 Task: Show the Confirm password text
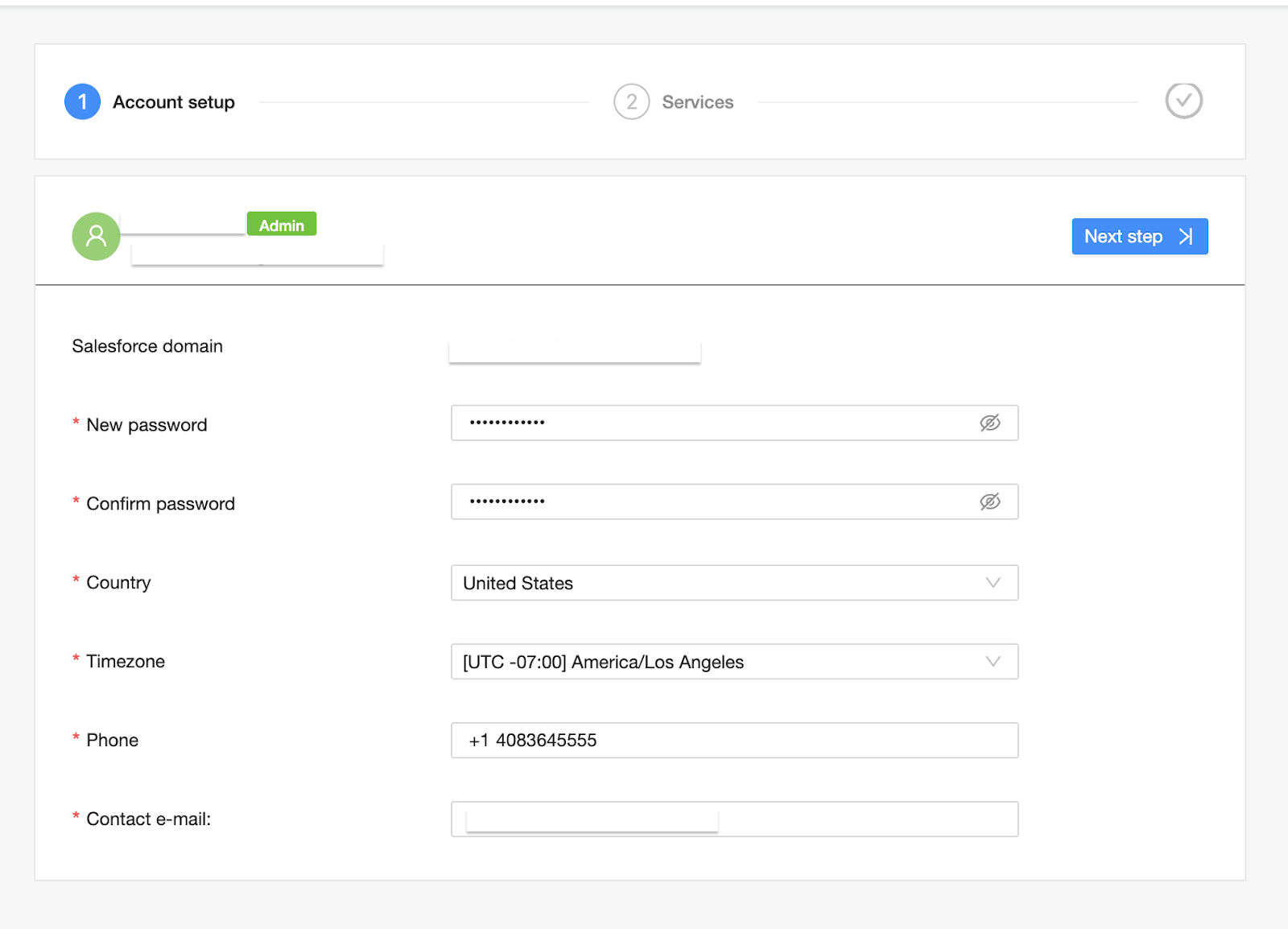coord(989,502)
